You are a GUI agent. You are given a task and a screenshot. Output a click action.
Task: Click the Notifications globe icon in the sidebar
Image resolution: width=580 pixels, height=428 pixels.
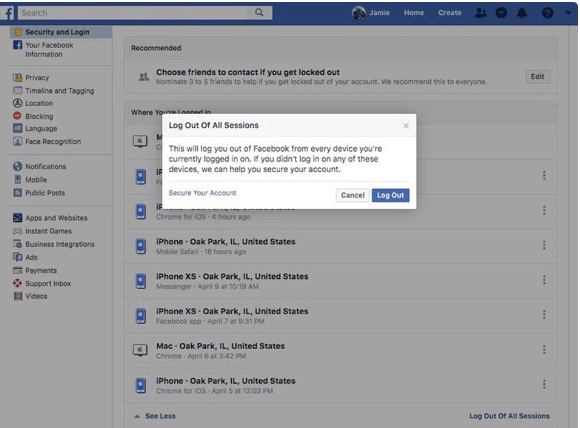tap(17, 166)
